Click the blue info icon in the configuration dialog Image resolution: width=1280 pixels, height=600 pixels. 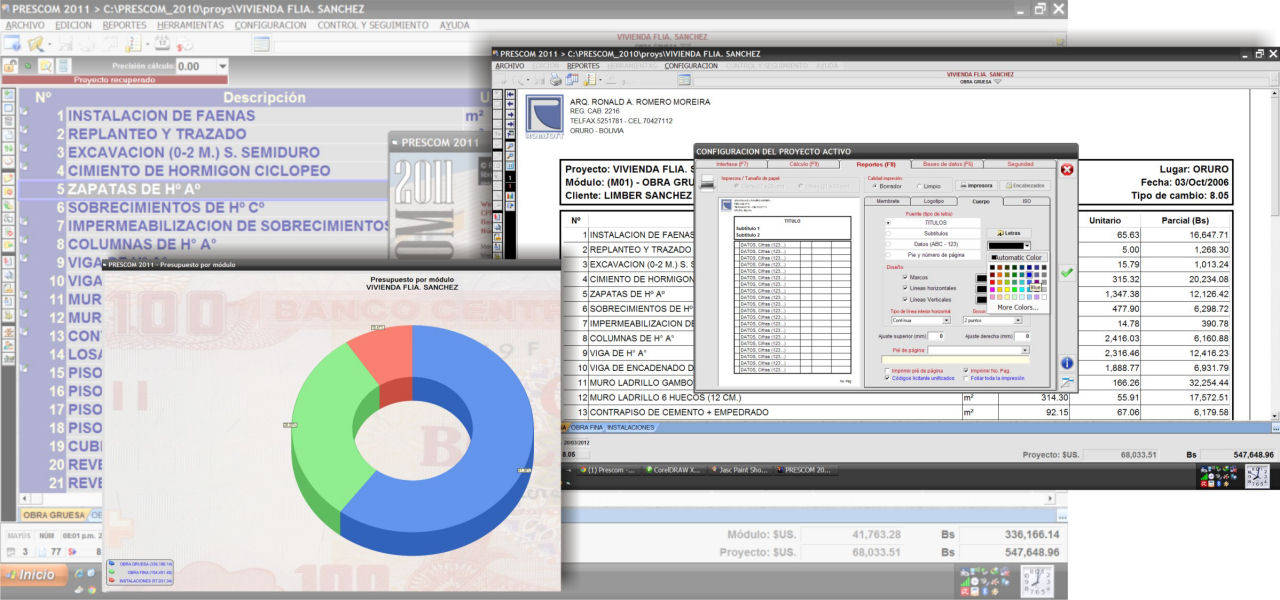click(1068, 361)
